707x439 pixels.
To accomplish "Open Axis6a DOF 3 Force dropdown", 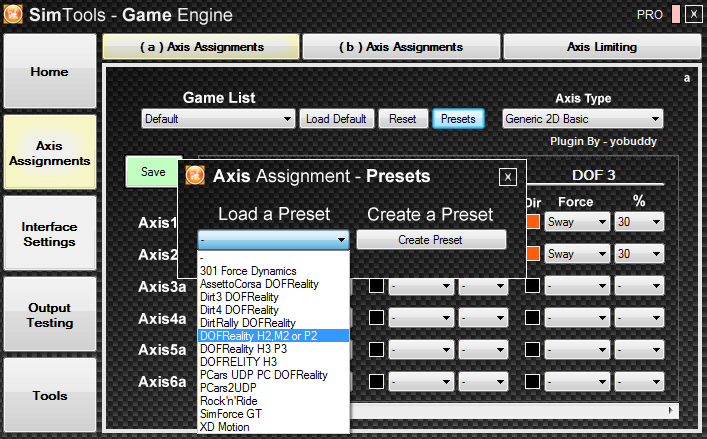I will click(x=577, y=382).
